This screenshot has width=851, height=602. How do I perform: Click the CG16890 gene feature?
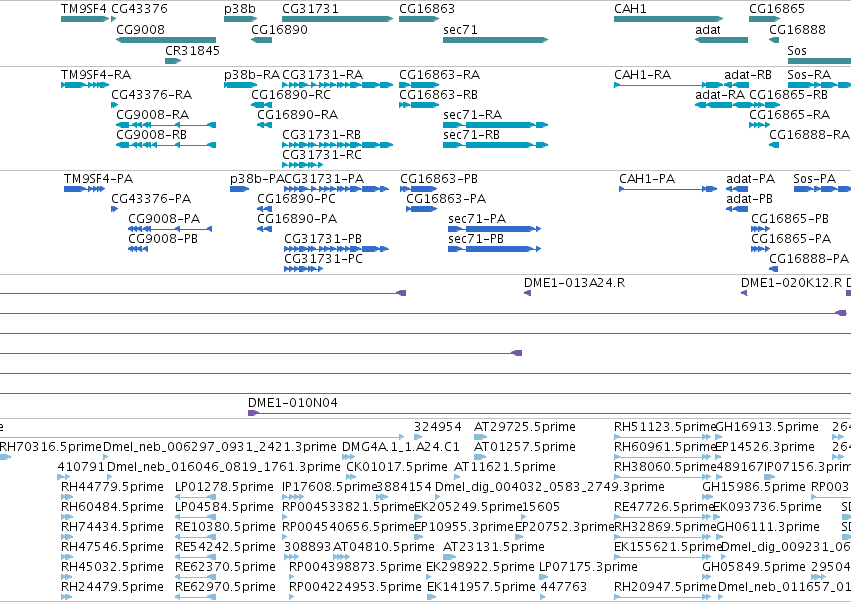[262, 40]
